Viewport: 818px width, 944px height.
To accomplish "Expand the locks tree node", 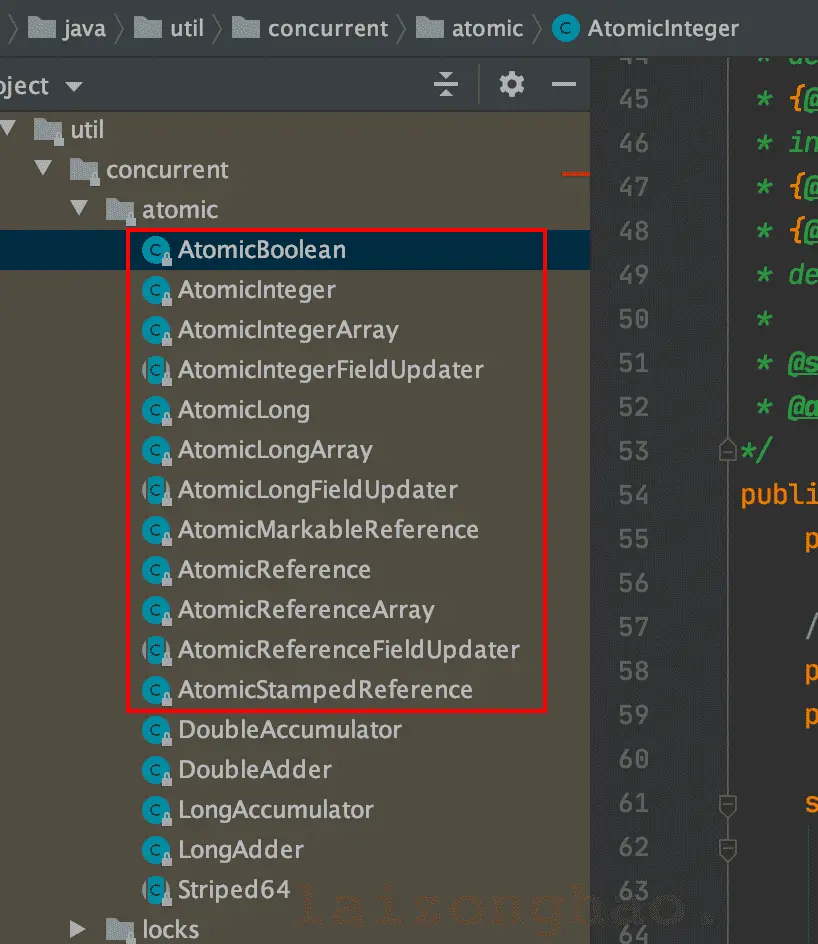I will [78, 929].
